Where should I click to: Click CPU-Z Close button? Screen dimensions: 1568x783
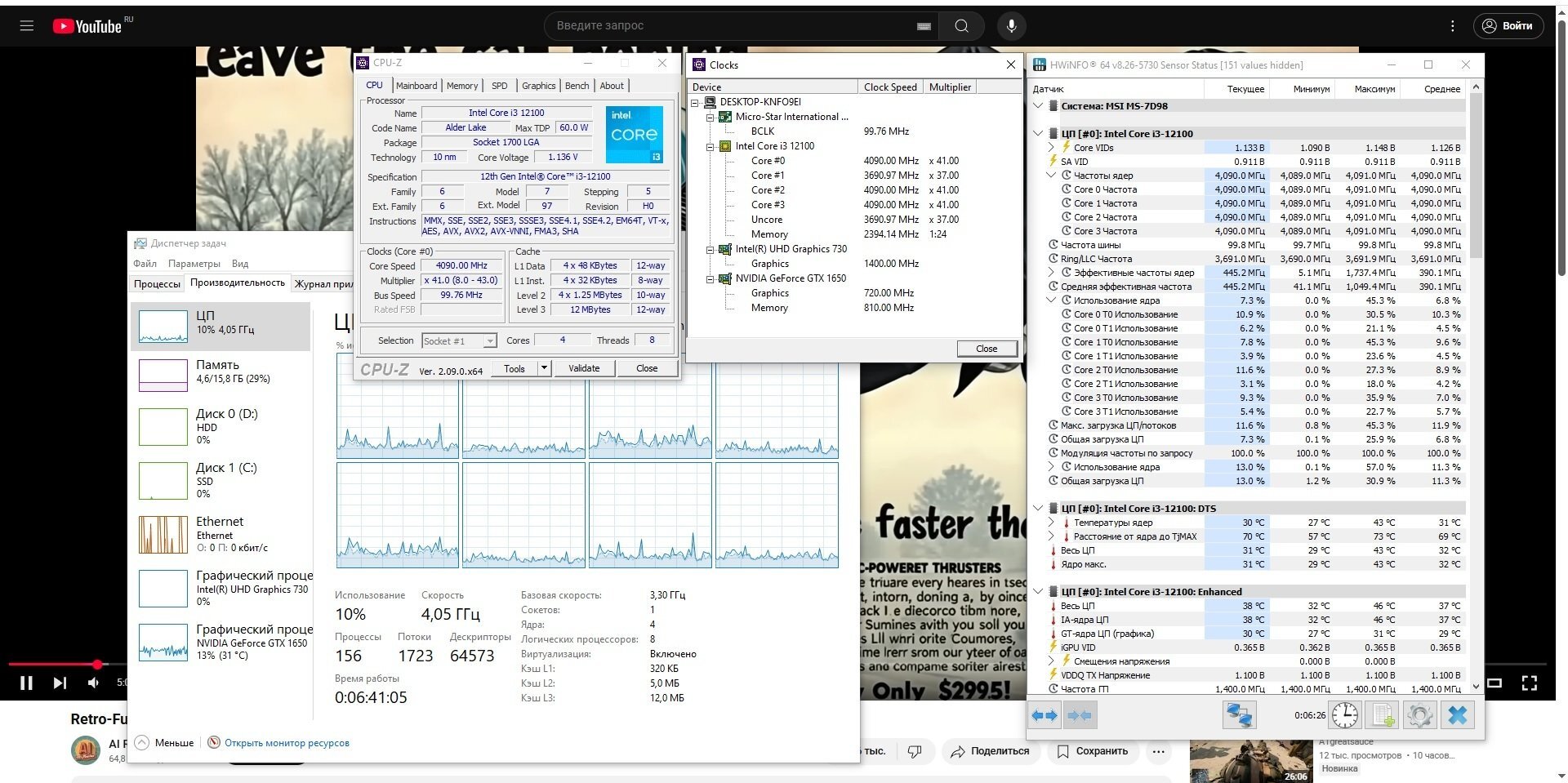pos(647,368)
